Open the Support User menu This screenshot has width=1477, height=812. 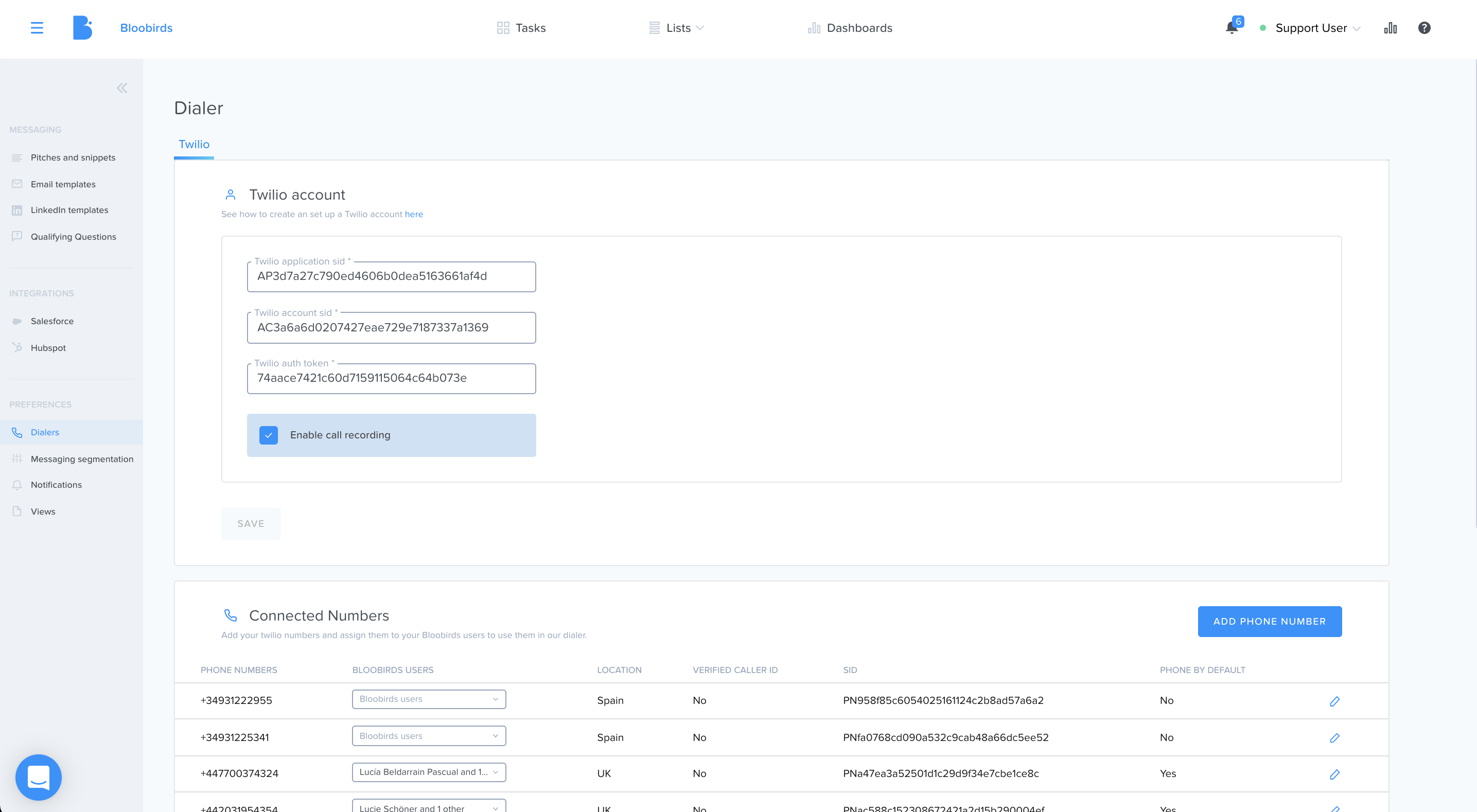(x=1317, y=27)
